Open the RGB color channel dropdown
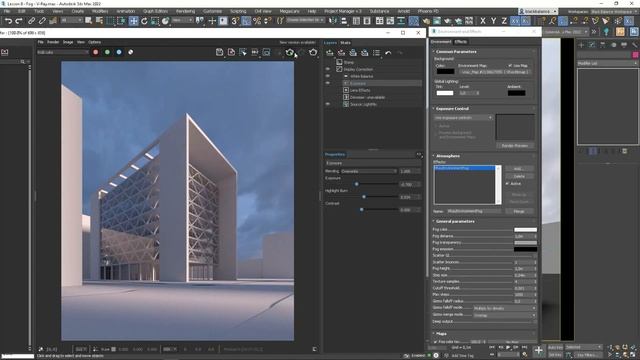This screenshot has height=360, width=640. 62,52
